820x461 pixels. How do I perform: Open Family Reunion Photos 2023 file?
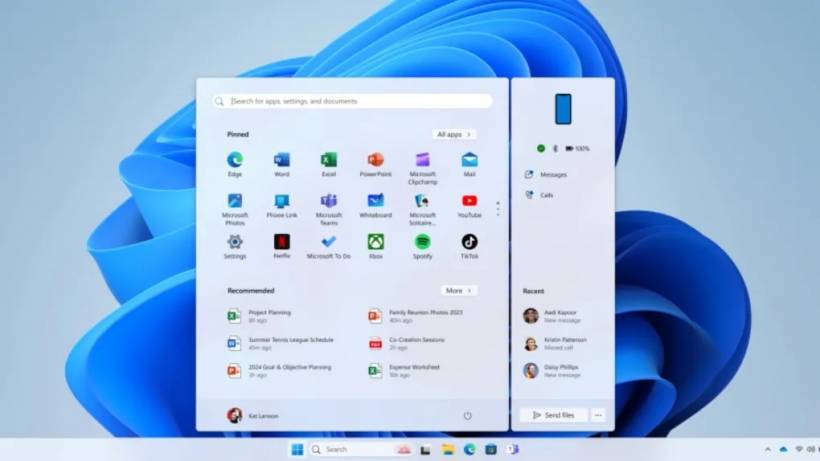416,316
